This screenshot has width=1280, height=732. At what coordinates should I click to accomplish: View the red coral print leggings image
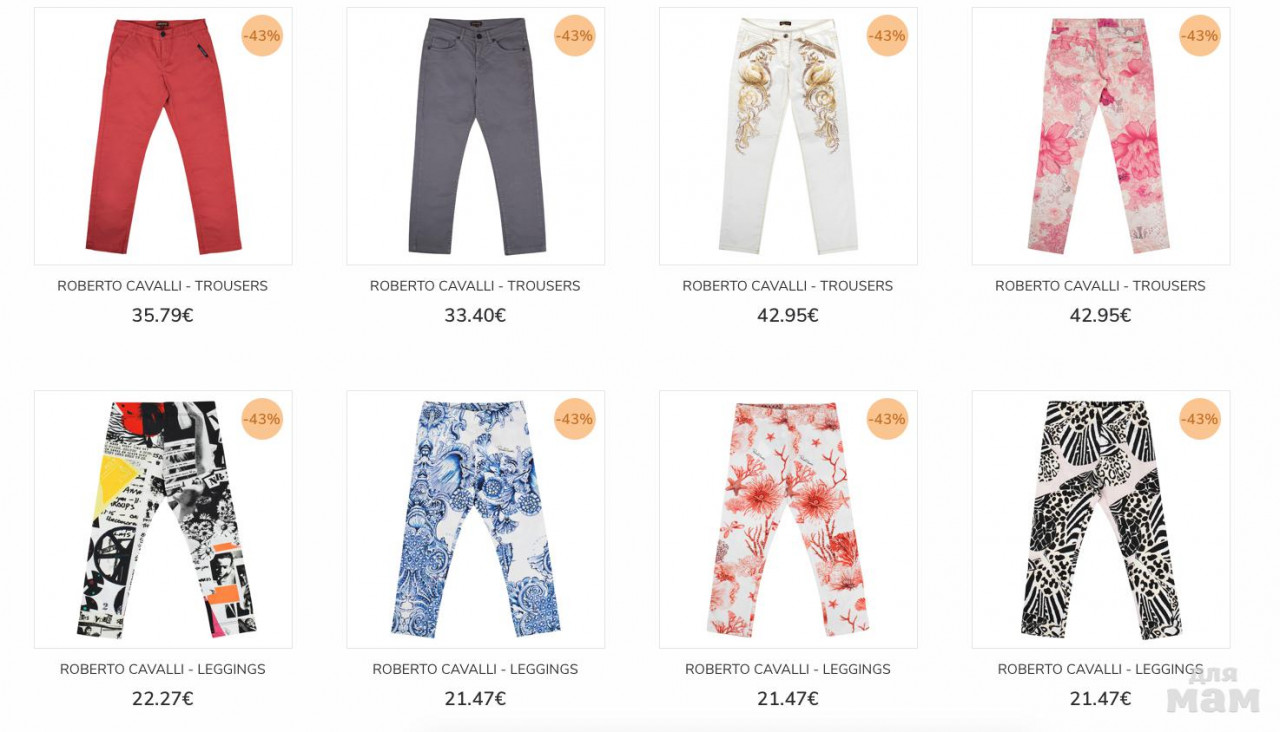788,519
